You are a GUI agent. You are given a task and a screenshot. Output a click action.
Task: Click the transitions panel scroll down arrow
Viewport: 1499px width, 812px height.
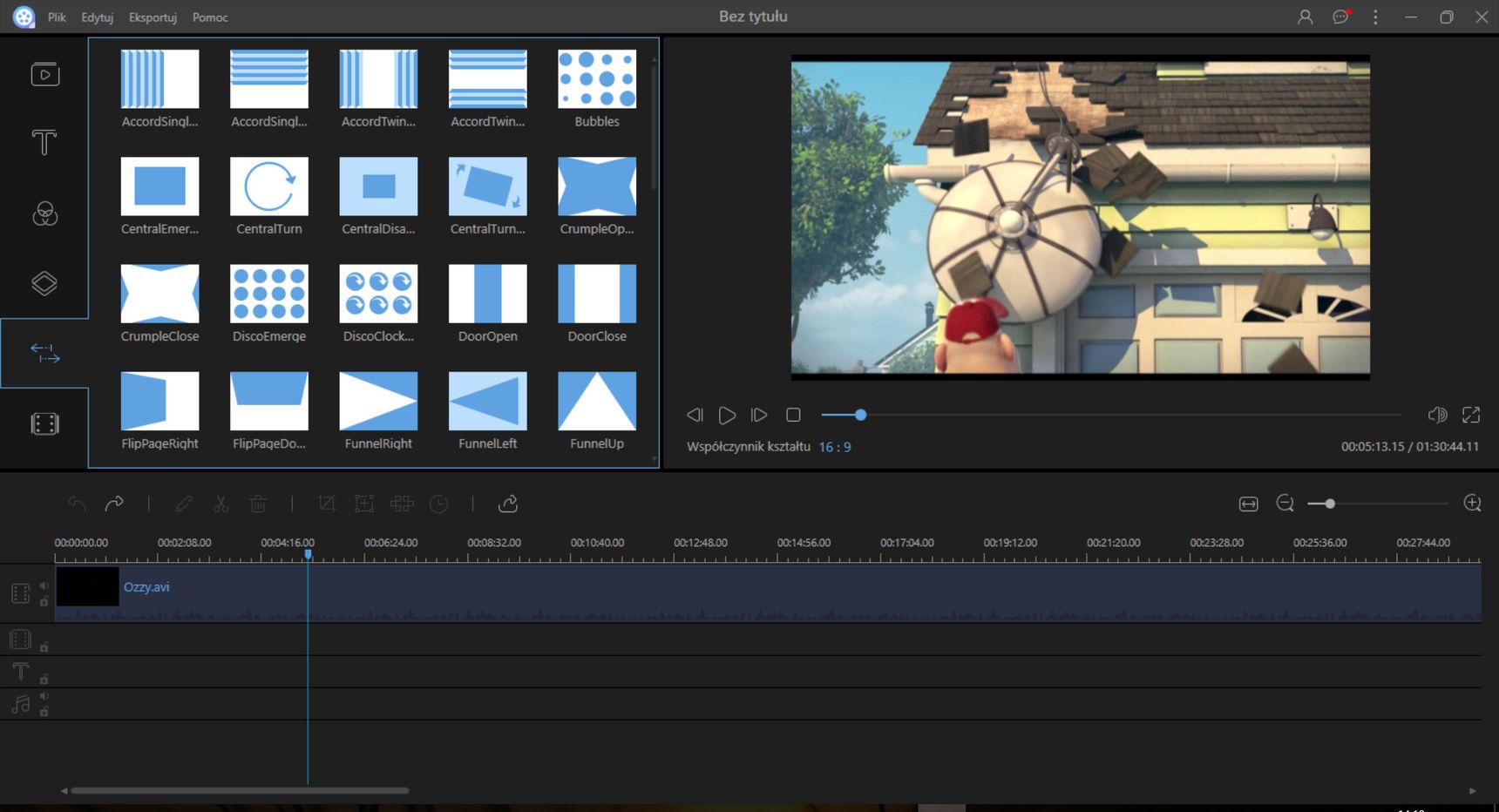(x=654, y=457)
